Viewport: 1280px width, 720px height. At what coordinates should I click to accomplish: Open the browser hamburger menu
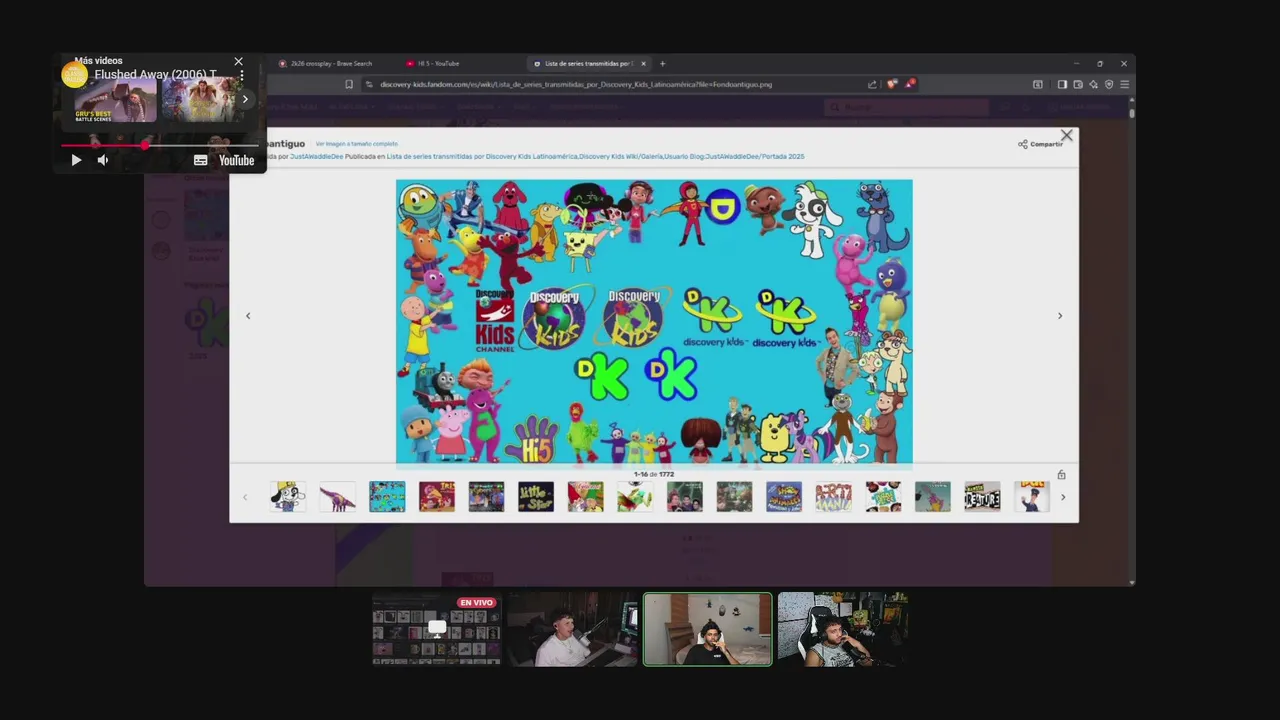pos(1124,84)
